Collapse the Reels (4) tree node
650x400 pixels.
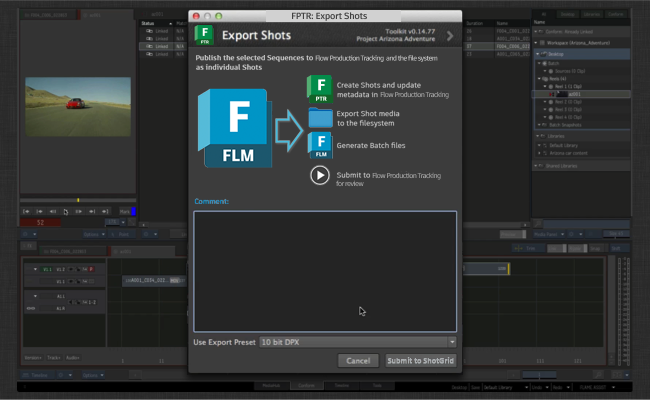pyautogui.click(x=539, y=78)
